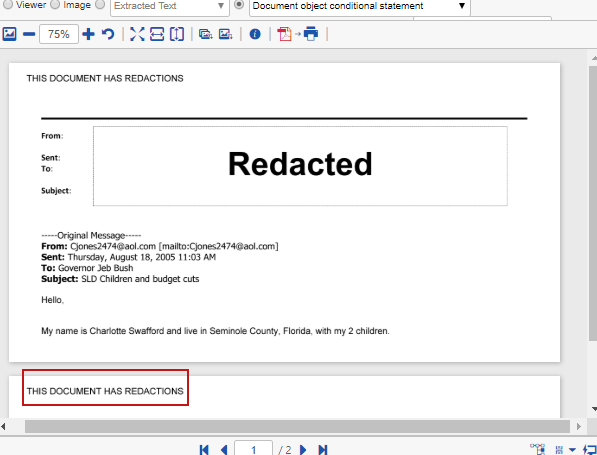Zoom out with the minus icon

click(29, 34)
